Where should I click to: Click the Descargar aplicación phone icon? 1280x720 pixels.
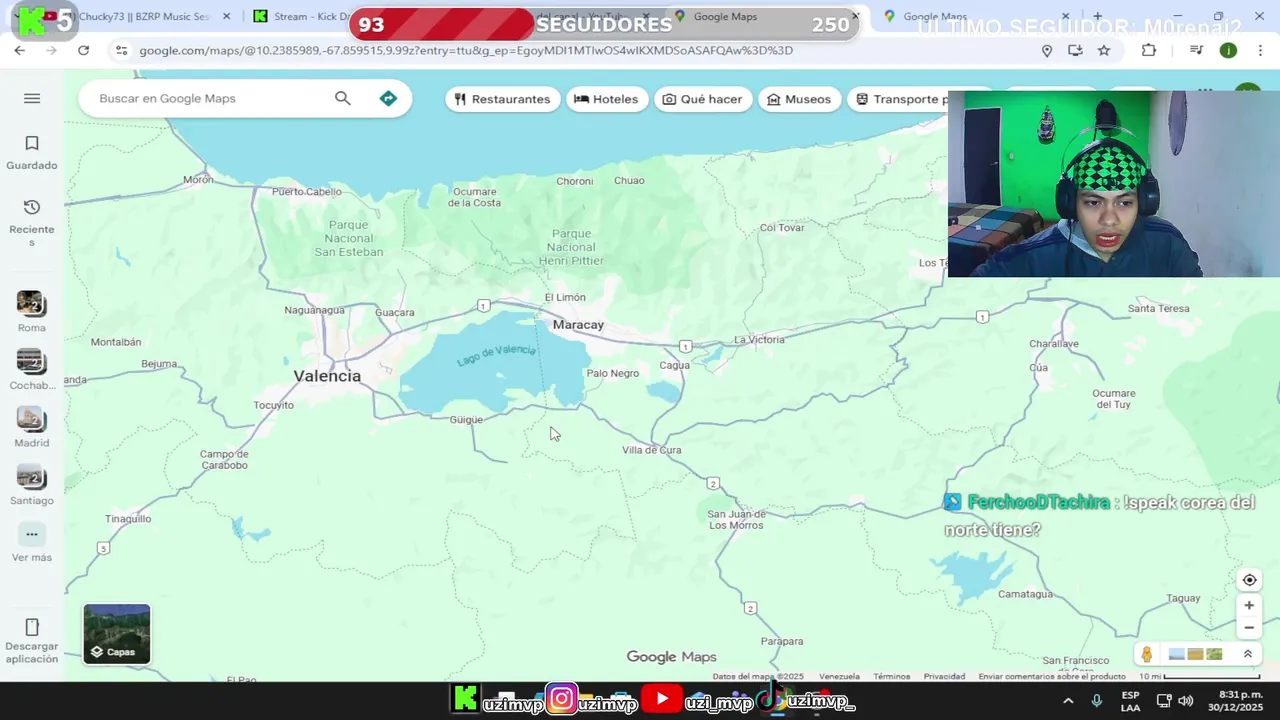click(32, 628)
